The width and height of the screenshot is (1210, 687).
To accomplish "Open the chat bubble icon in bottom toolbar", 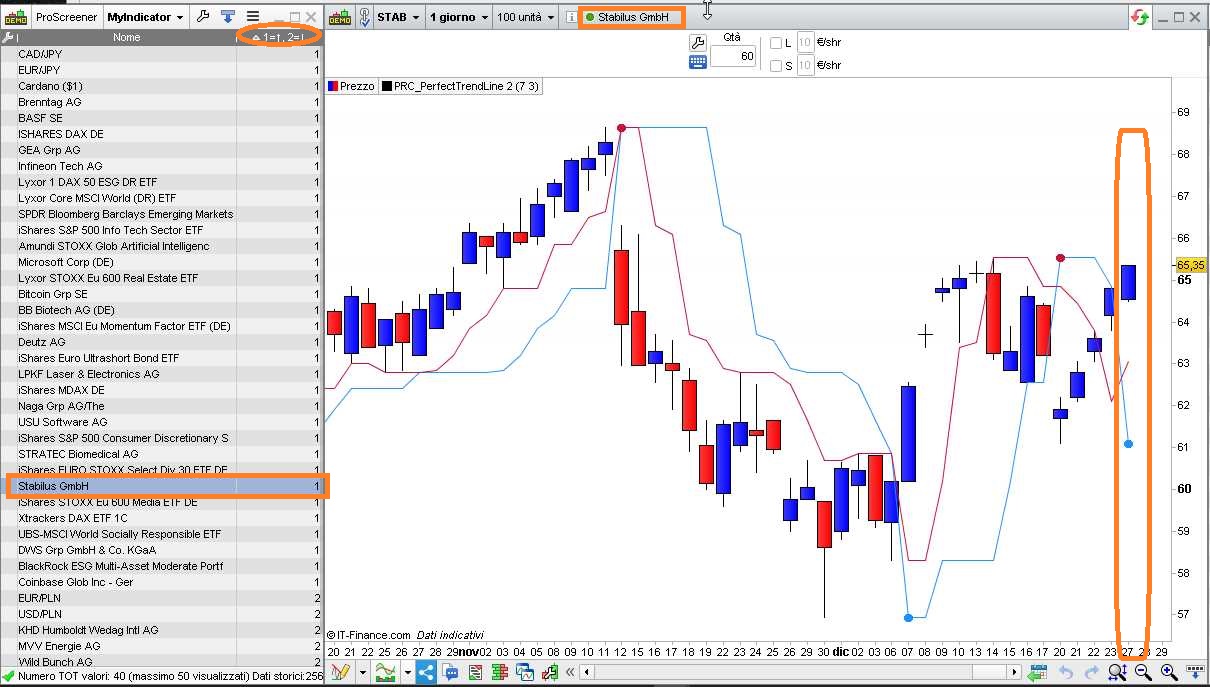I will [x=451, y=672].
